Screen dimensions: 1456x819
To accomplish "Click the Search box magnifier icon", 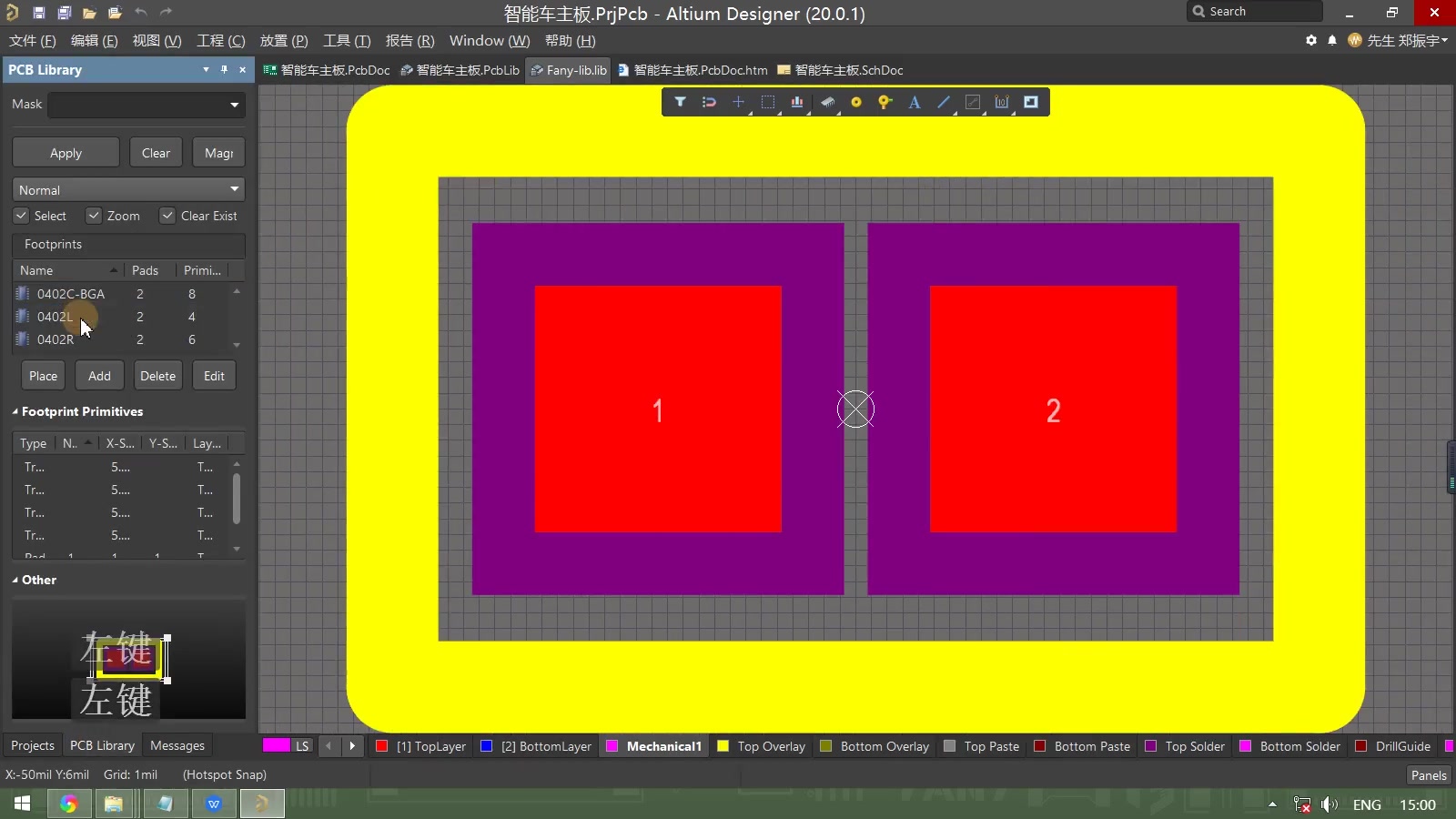I will (x=1198, y=11).
